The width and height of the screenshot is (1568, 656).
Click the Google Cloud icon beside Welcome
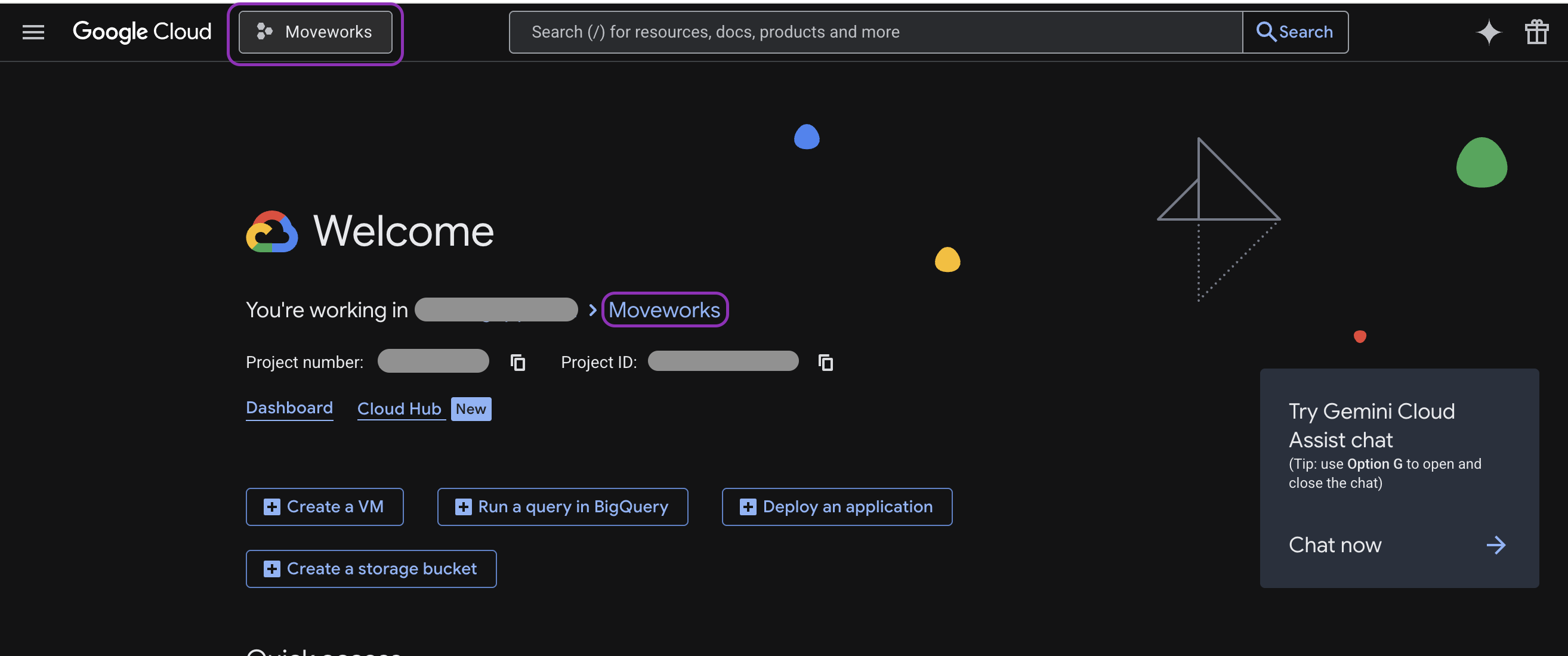click(x=271, y=232)
